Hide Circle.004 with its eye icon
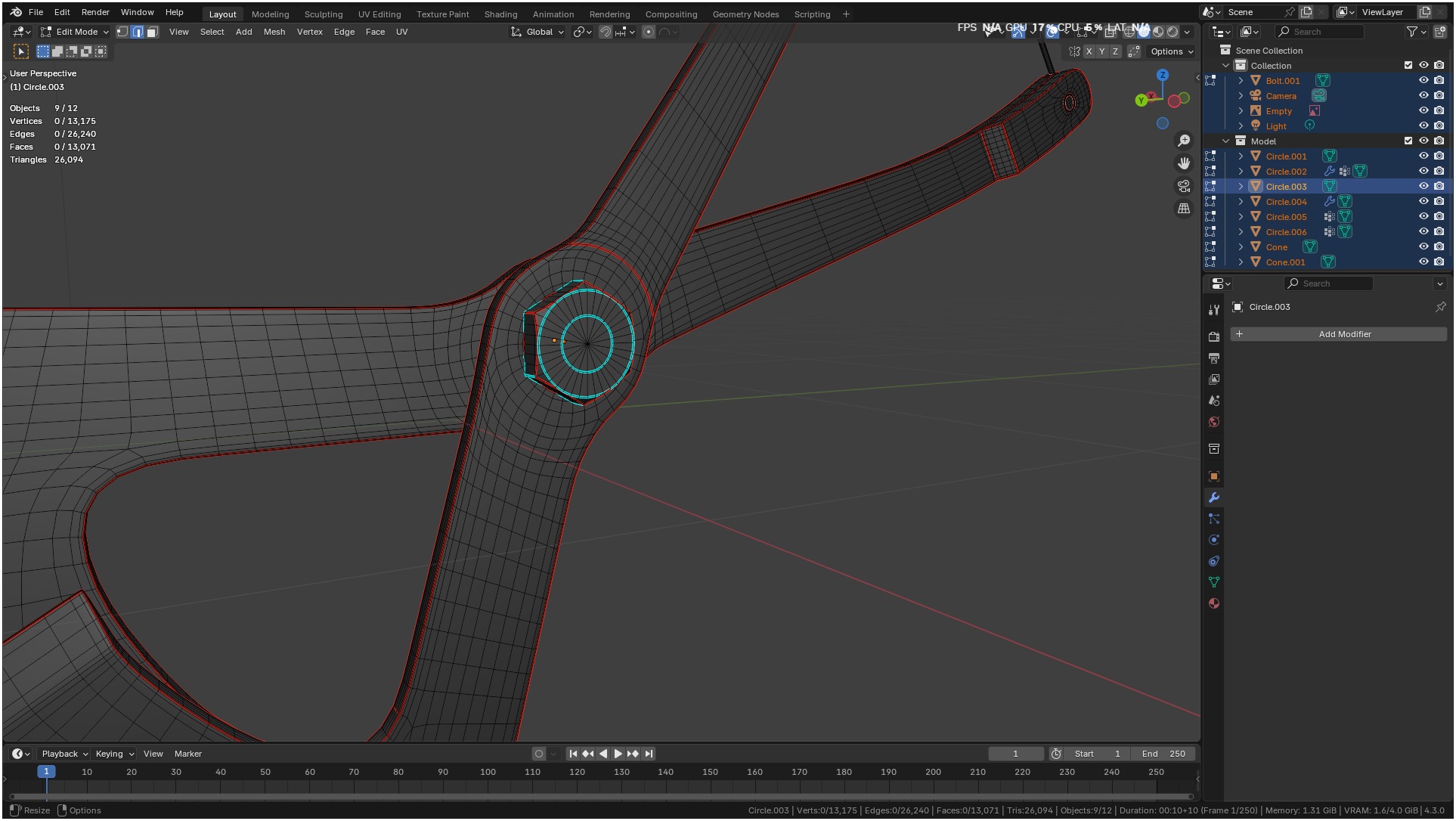The width and height of the screenshot is (1456, 821). 1423,202
